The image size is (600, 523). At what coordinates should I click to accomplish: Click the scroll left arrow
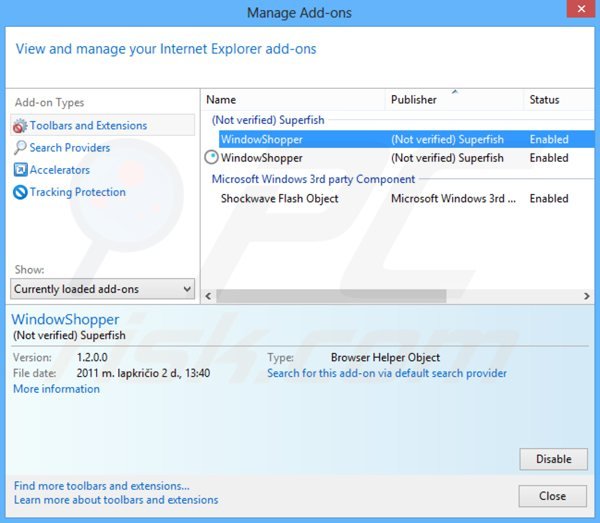click(x=208, y=296)
